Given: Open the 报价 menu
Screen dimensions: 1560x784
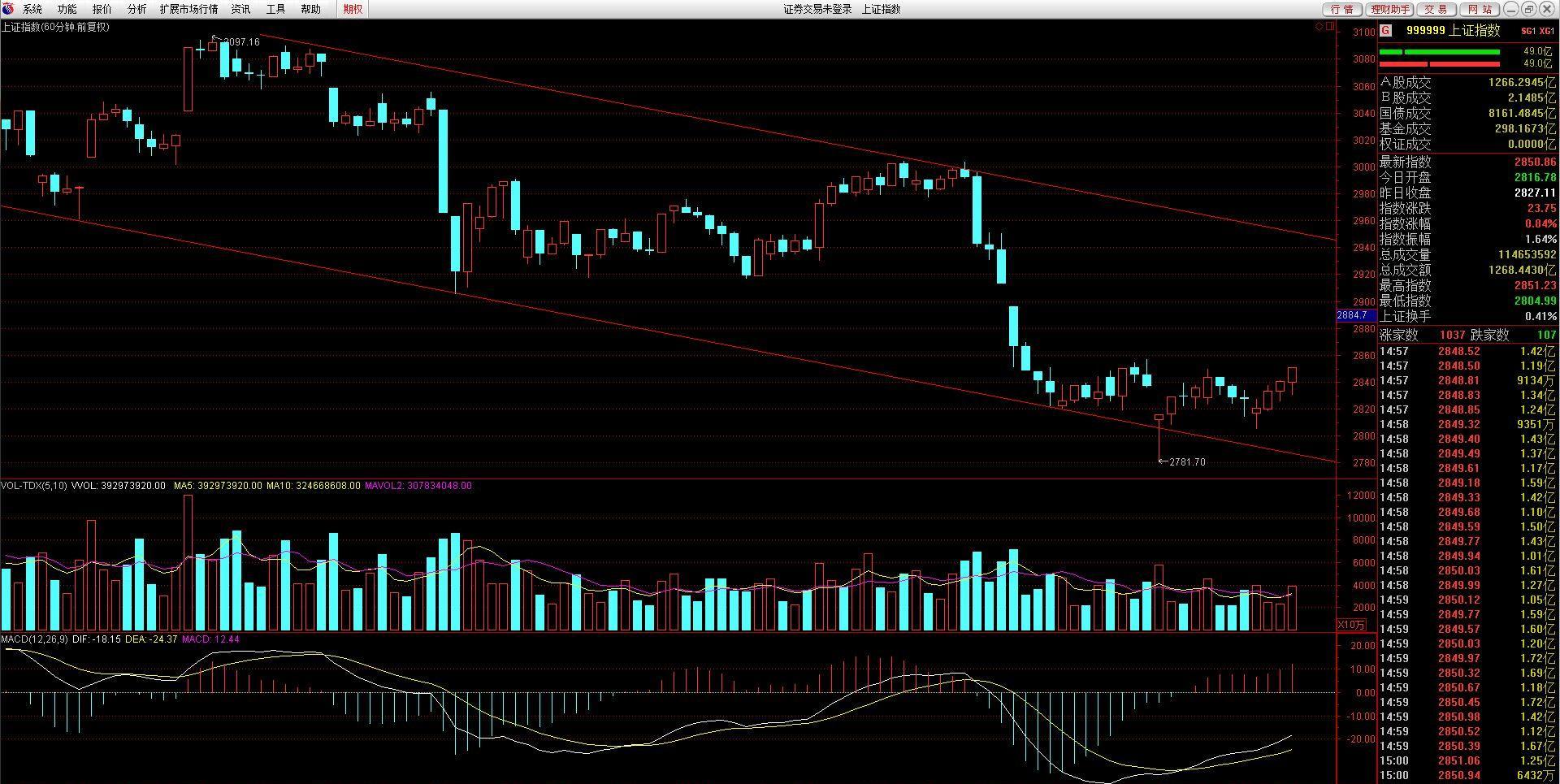Looking at the screenshot, I should pyautogui.click(x=102, y=9).
